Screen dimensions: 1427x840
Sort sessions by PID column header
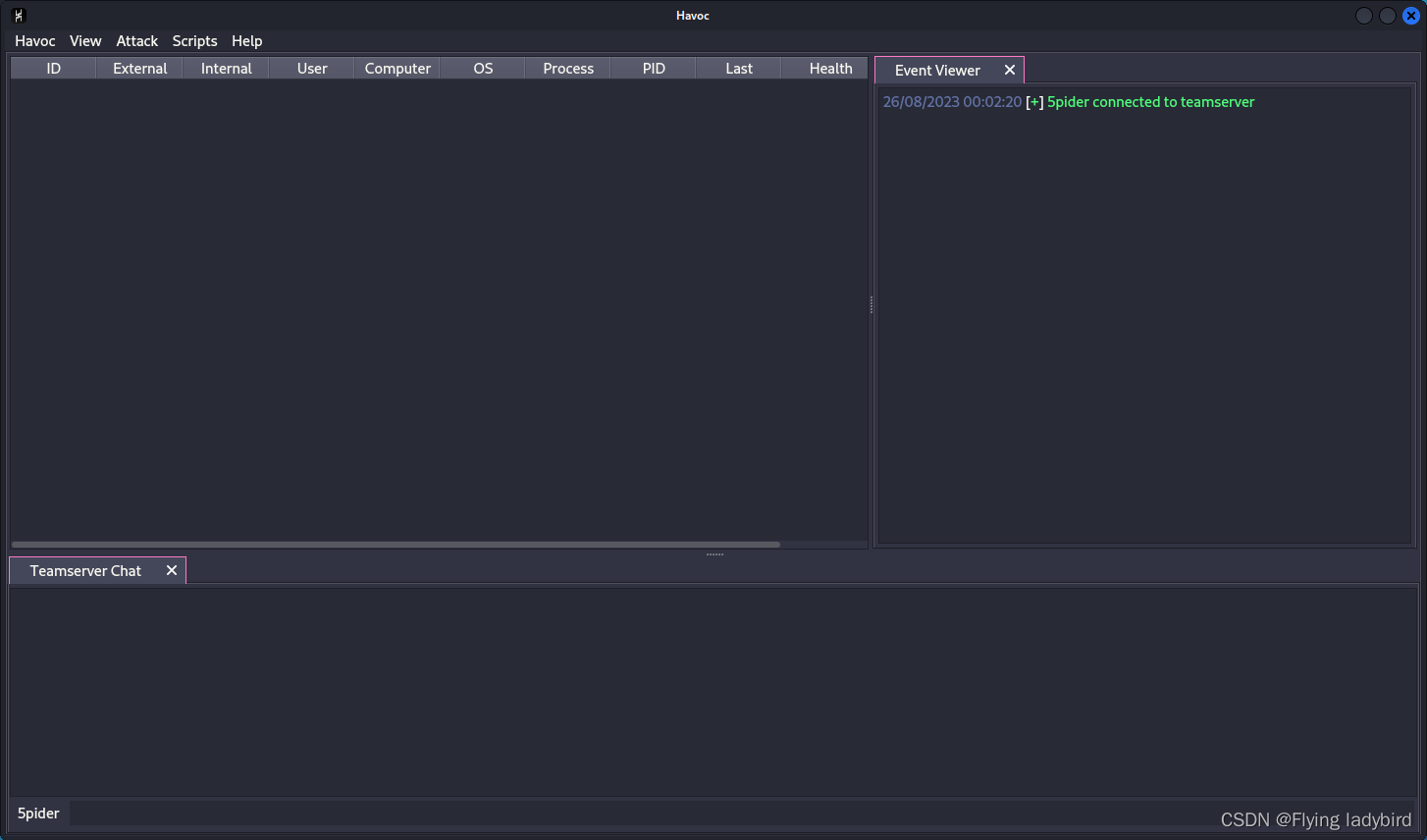[654, 69]
